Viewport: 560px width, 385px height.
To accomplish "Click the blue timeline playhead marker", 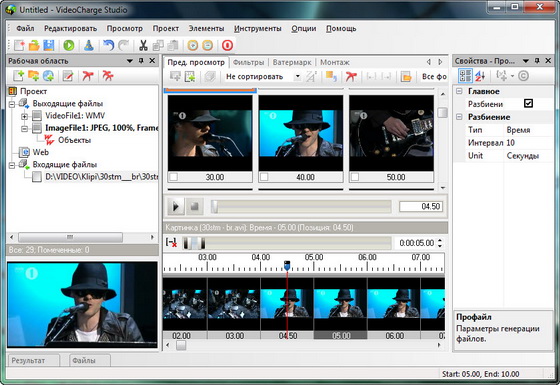I will (287, 266).
